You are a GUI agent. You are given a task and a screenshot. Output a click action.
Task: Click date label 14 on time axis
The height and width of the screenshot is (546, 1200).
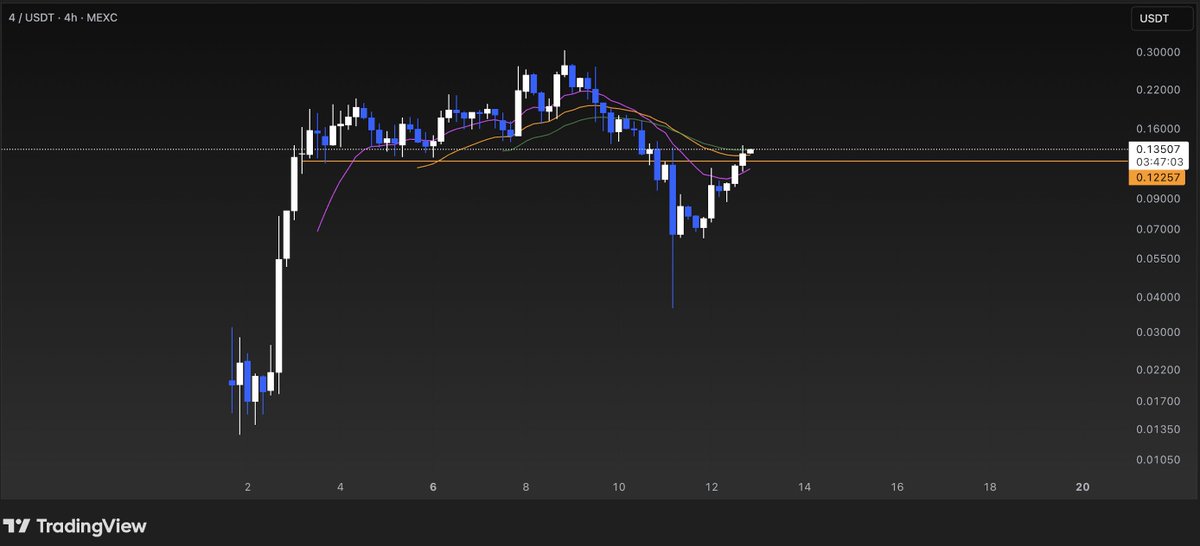click(804, 487)
